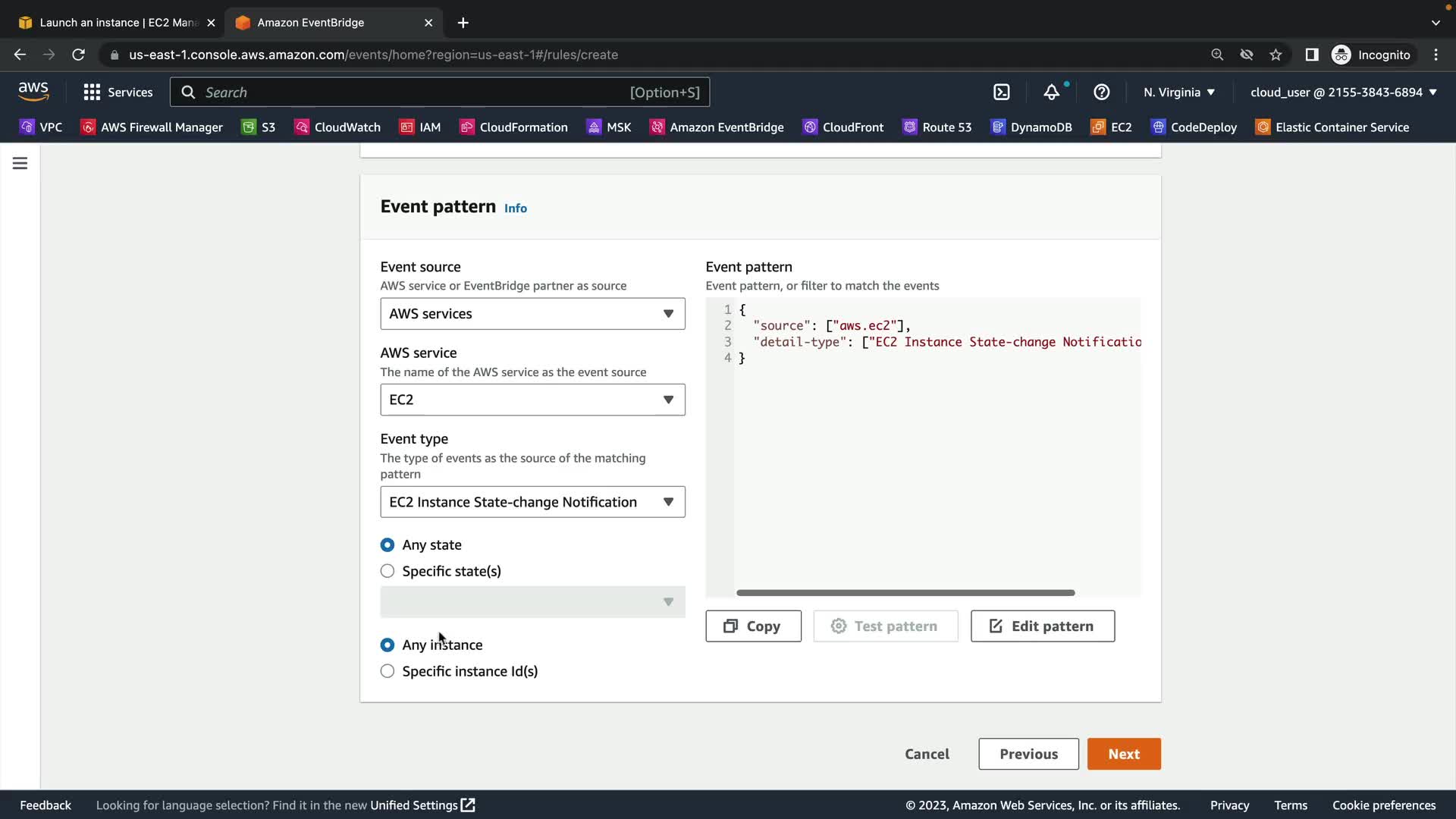This screenshot has height=819, width=1456.
Task: Click the notifications bell icon
Action: coord(1051,92)
